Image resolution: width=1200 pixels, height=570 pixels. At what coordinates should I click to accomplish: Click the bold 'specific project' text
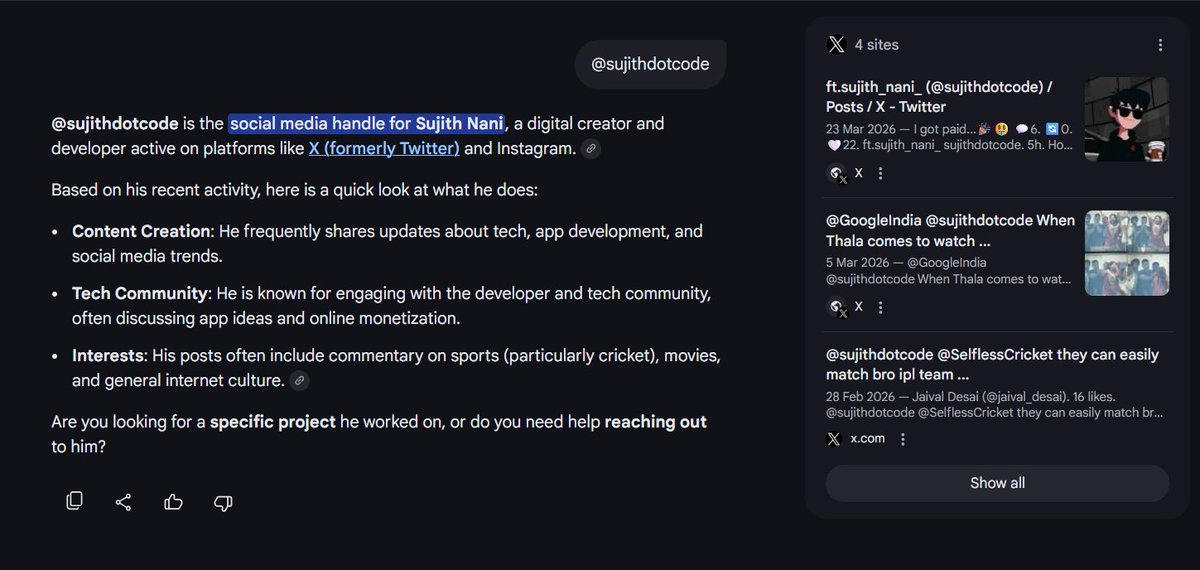click(x=272, y=422)
